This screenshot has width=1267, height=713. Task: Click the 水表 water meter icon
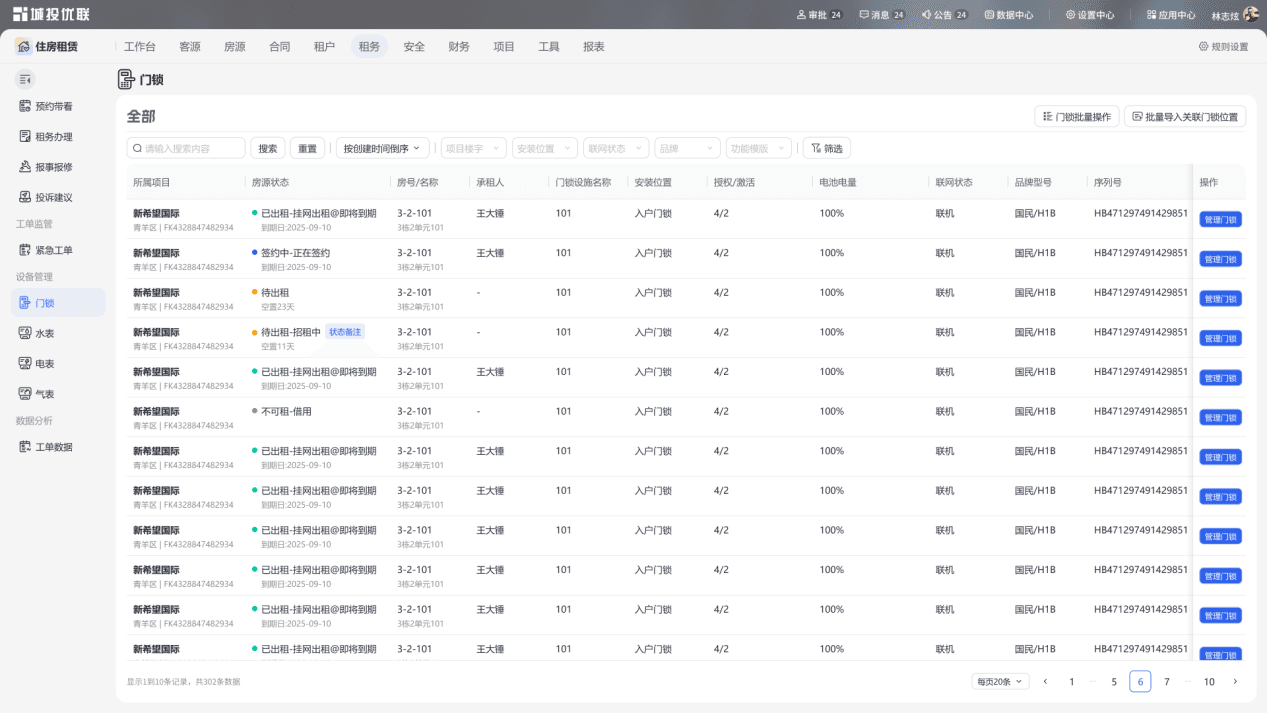(x=26, y=333)
